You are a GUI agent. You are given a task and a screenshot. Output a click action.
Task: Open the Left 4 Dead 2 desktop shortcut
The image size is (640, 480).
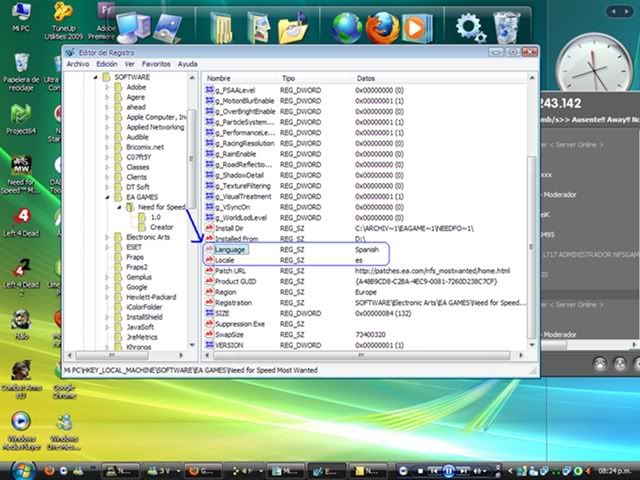pyautogui.click(x=20, y=278)
